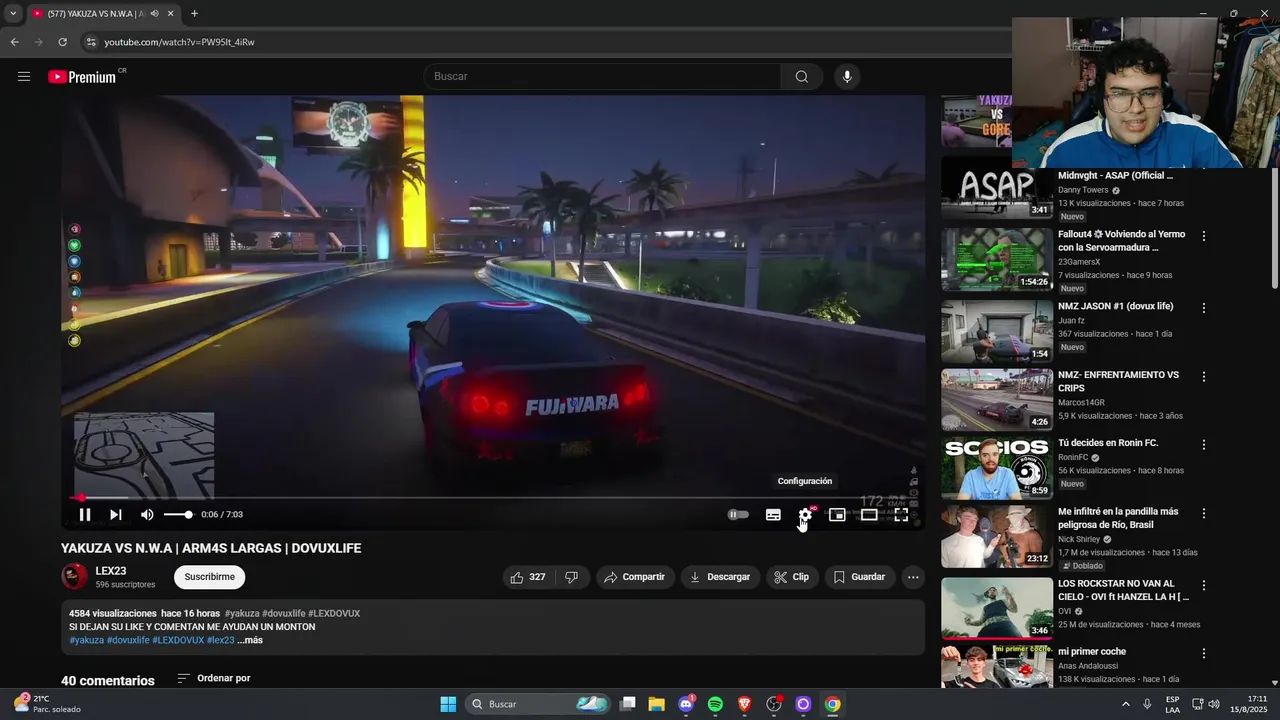Open options for Fallout4 video

[x=1204, y=237]
